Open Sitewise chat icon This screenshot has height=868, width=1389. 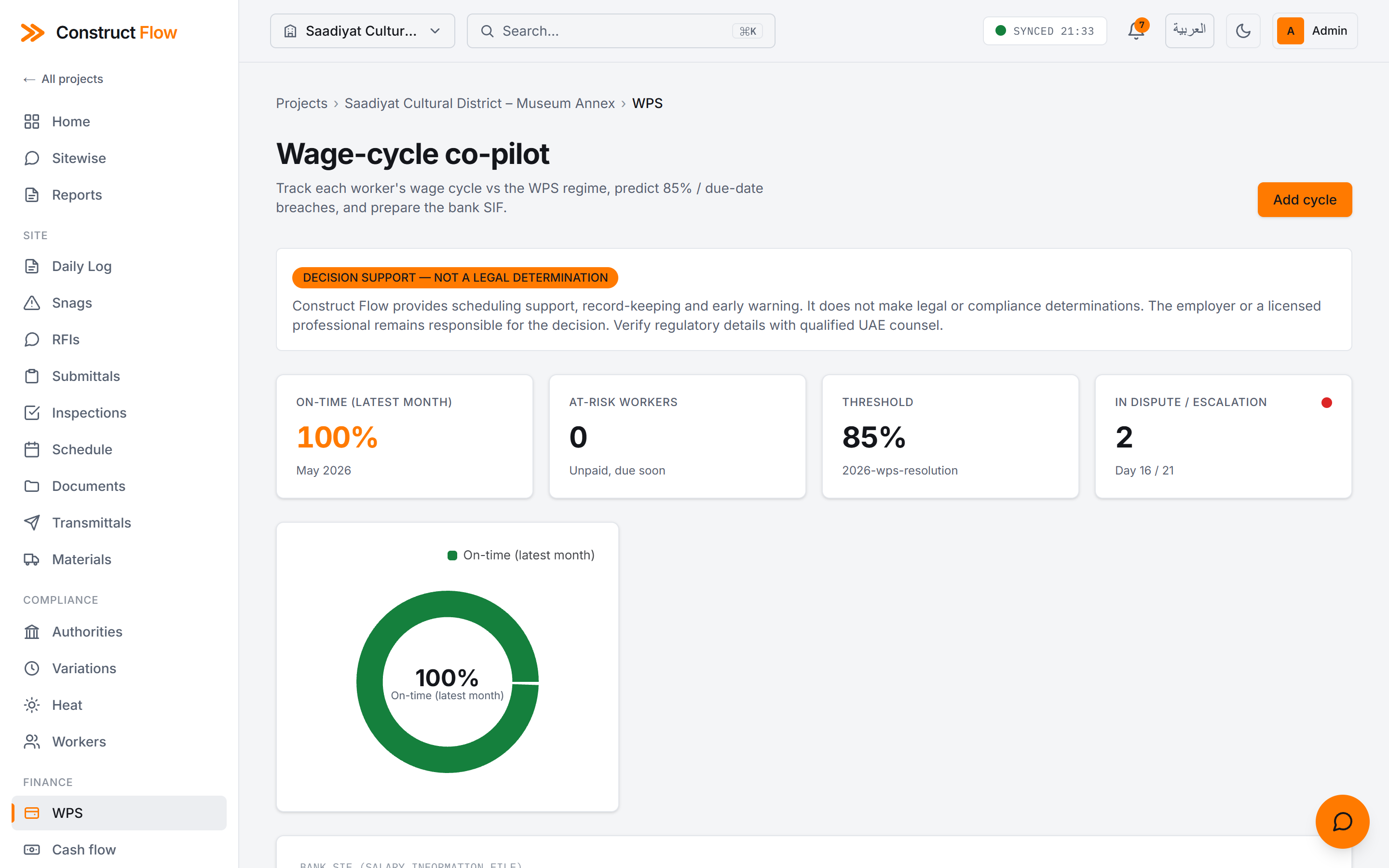coord(31,159)
